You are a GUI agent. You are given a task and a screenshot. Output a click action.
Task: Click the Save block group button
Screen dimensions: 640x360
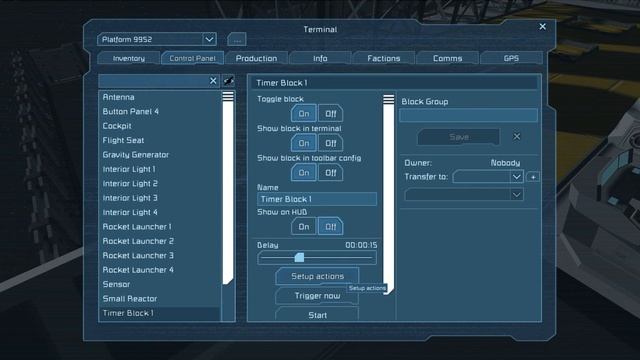pos(458,137)
